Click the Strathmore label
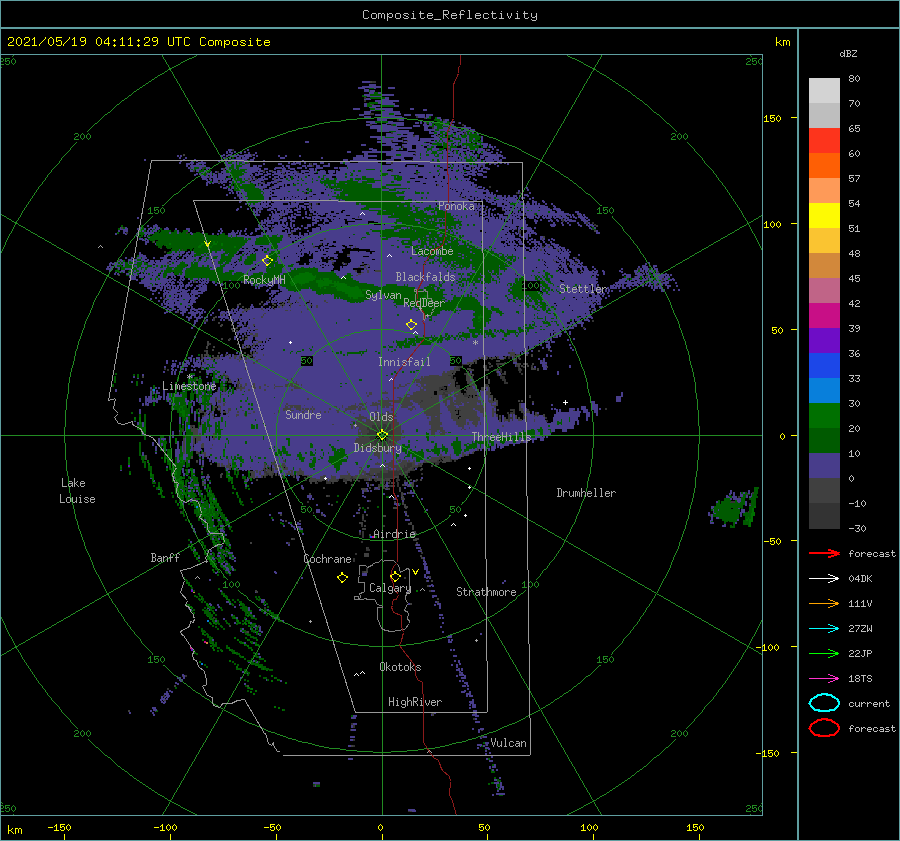The height and width of the screenshot is (841, 900). [x=486, y=592]
